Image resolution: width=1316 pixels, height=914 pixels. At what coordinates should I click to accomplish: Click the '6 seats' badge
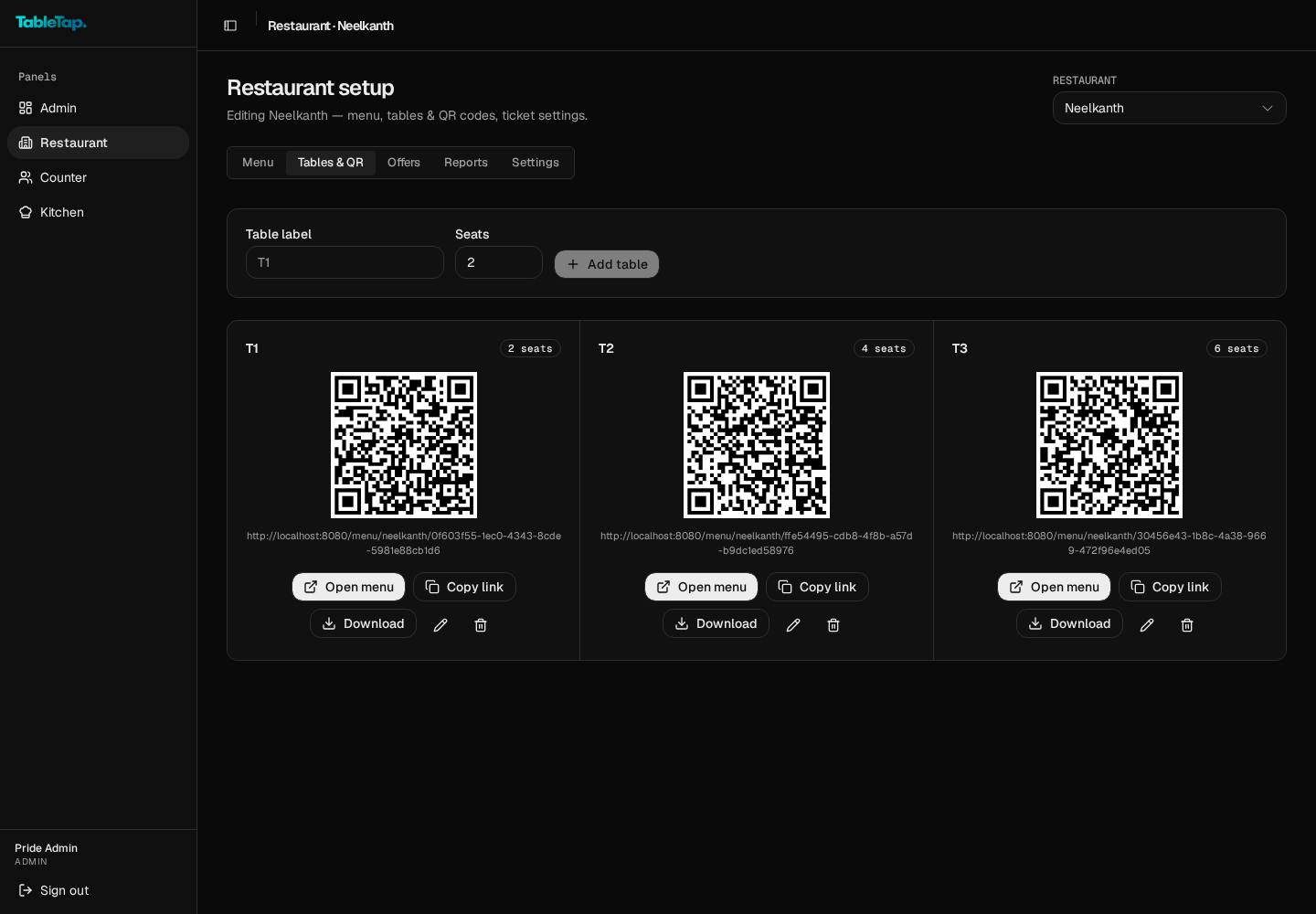(1236, 348)
